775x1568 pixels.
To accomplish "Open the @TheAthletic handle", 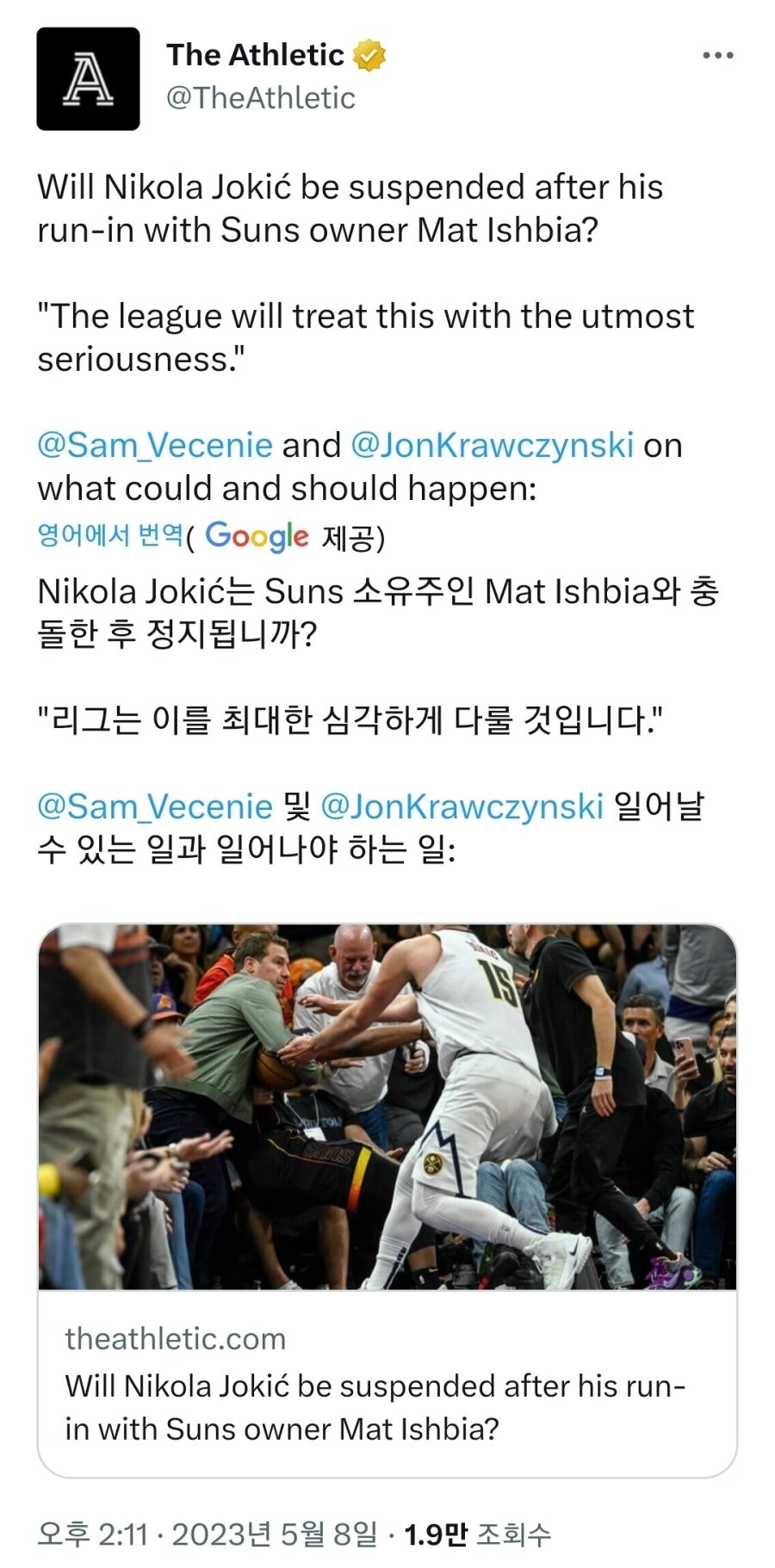I will coord(260,98).
